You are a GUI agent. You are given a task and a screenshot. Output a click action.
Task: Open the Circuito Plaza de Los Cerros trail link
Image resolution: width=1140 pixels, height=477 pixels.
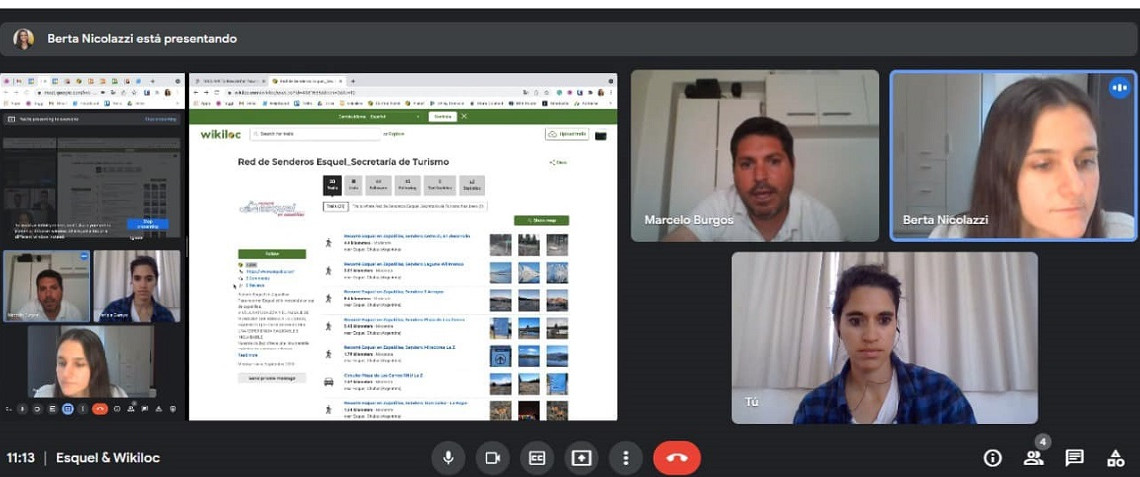click(383, 374)
